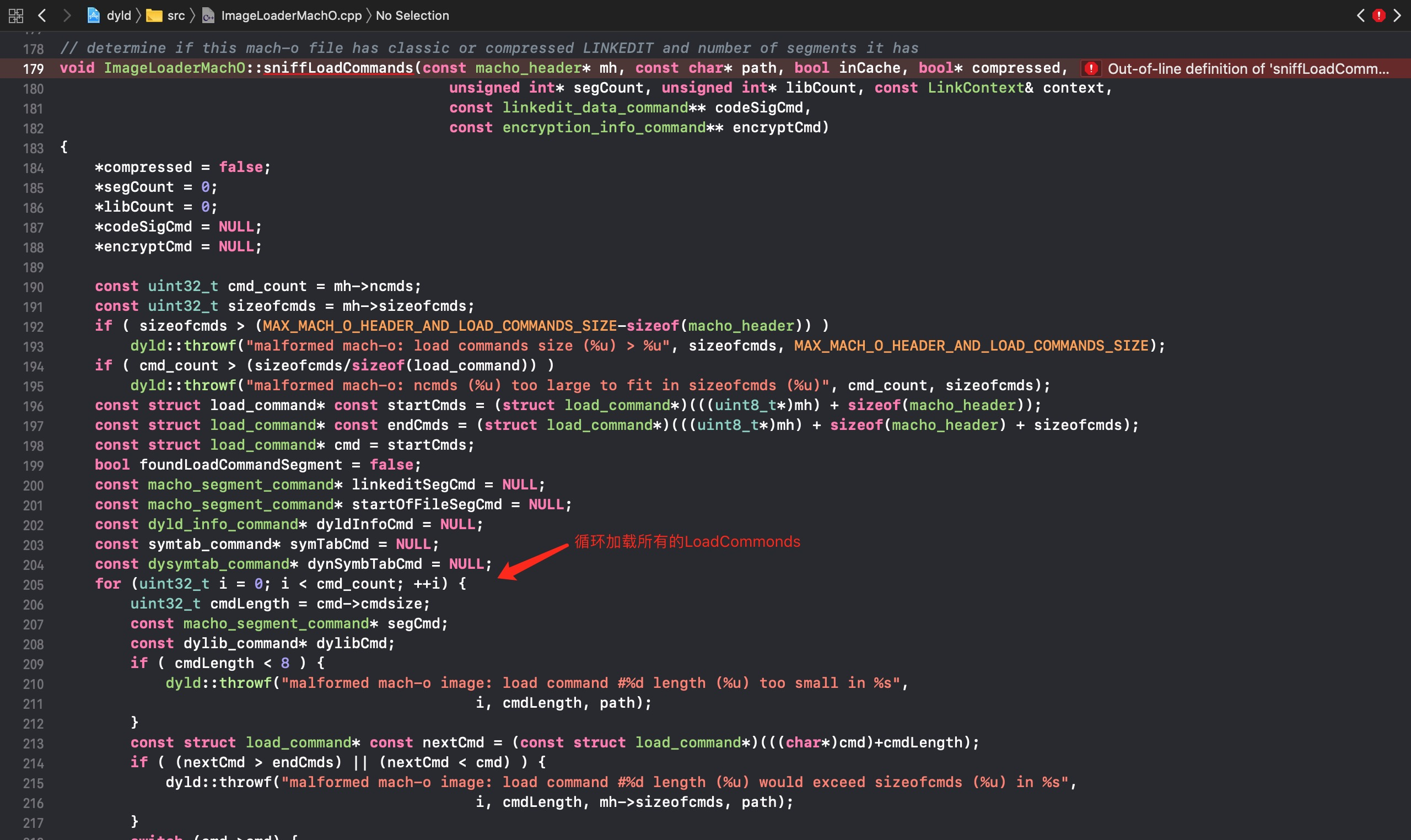This screenshot has height=840, width=1411.
Task: Expand the src path segment menu
Action: click(176, 15)
